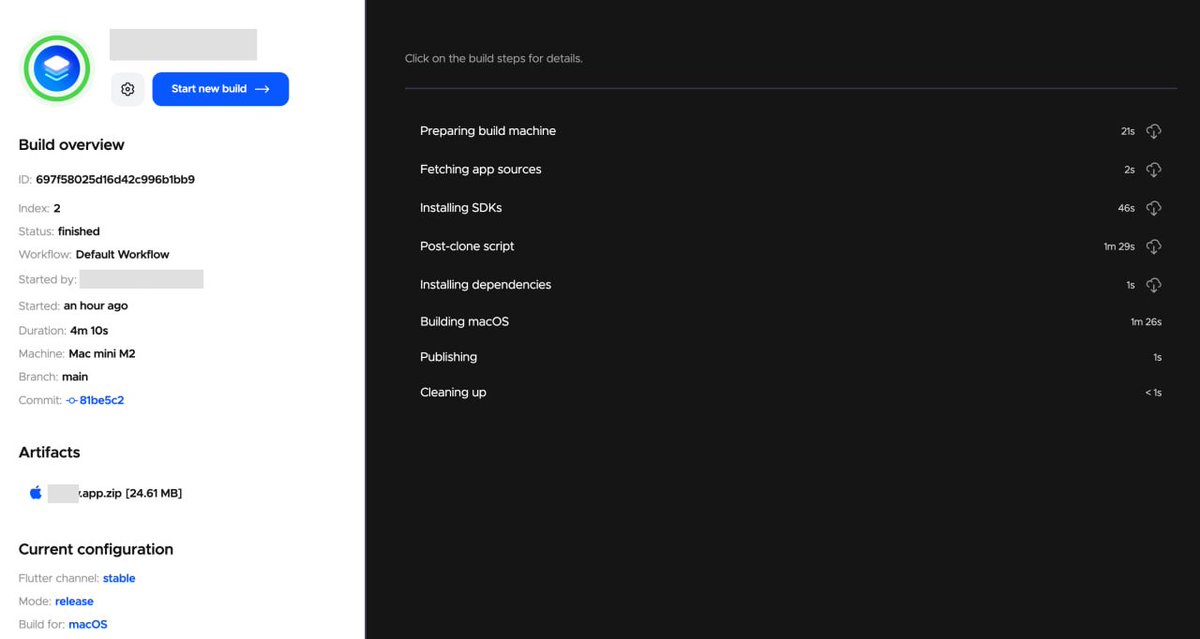Click the 21s Preparing build machine duration
The width and height of the screenshot is (1200, 639).
[x=1128, y=131]
